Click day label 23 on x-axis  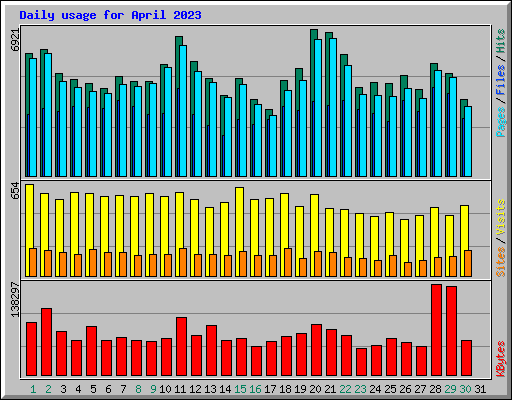point(360,389)
